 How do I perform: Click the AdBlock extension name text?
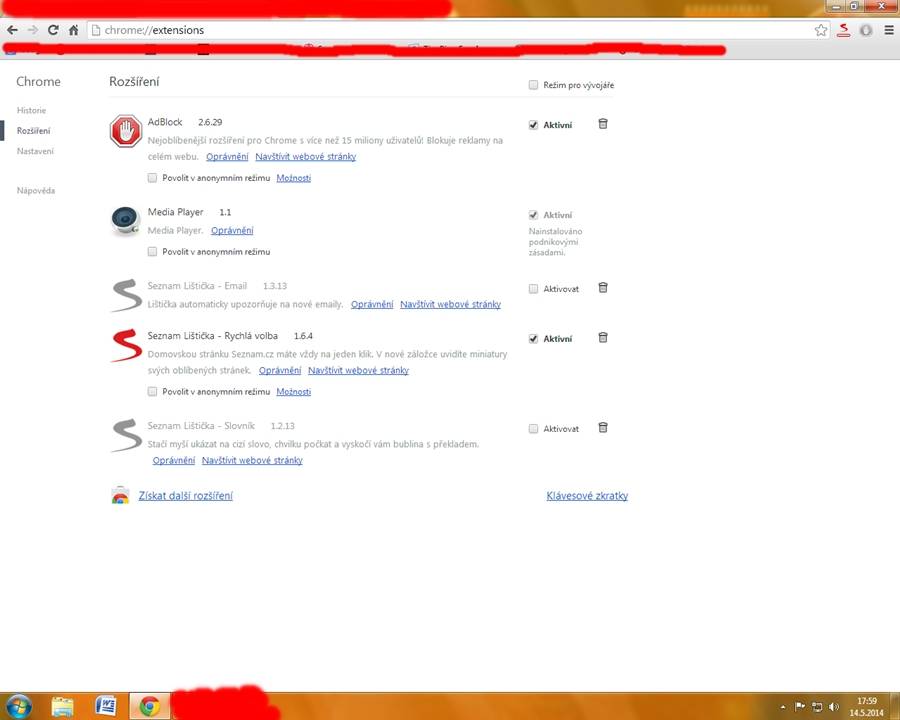(165, 122)
